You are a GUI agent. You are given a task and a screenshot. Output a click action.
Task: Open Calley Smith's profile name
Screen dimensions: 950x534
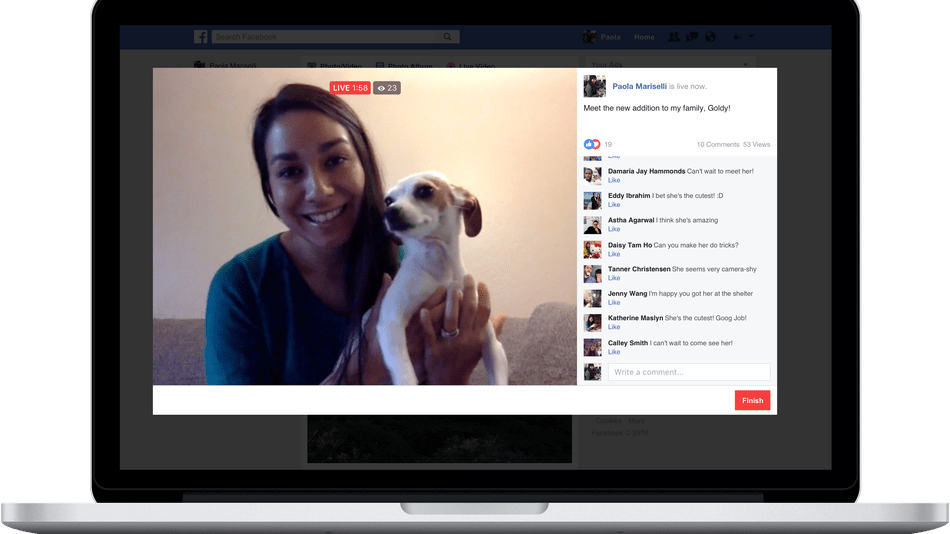coord(628,342)
